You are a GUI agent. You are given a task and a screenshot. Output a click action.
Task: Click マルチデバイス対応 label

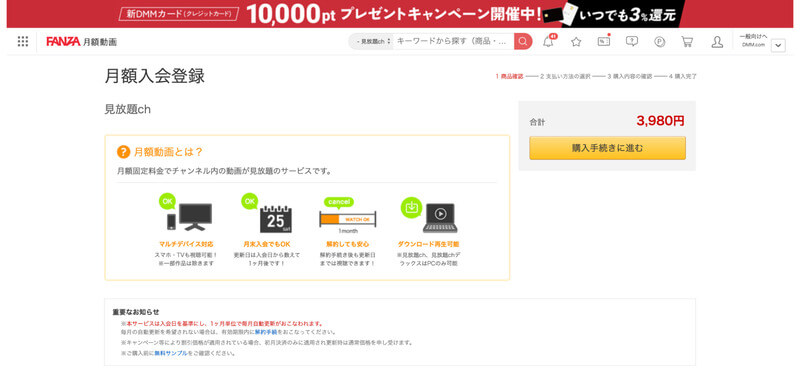pos(186,244)
